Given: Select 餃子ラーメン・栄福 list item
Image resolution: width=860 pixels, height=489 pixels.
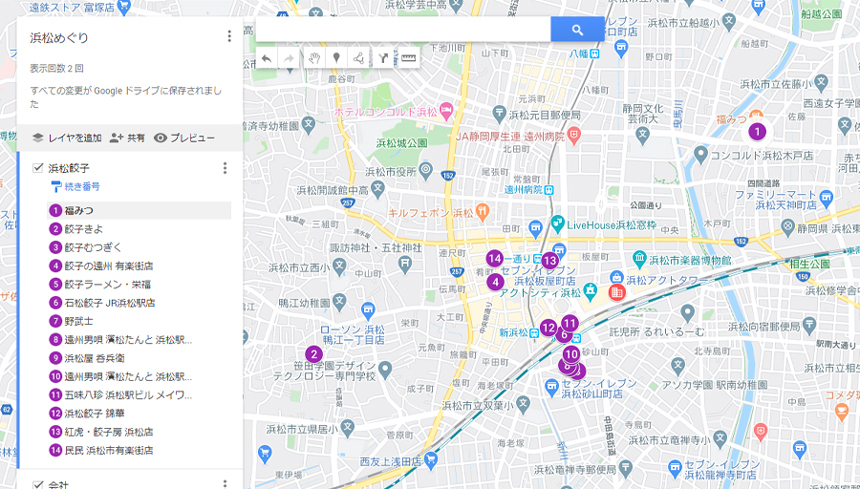Looking at the screenshot, I should tap(139, 285).
